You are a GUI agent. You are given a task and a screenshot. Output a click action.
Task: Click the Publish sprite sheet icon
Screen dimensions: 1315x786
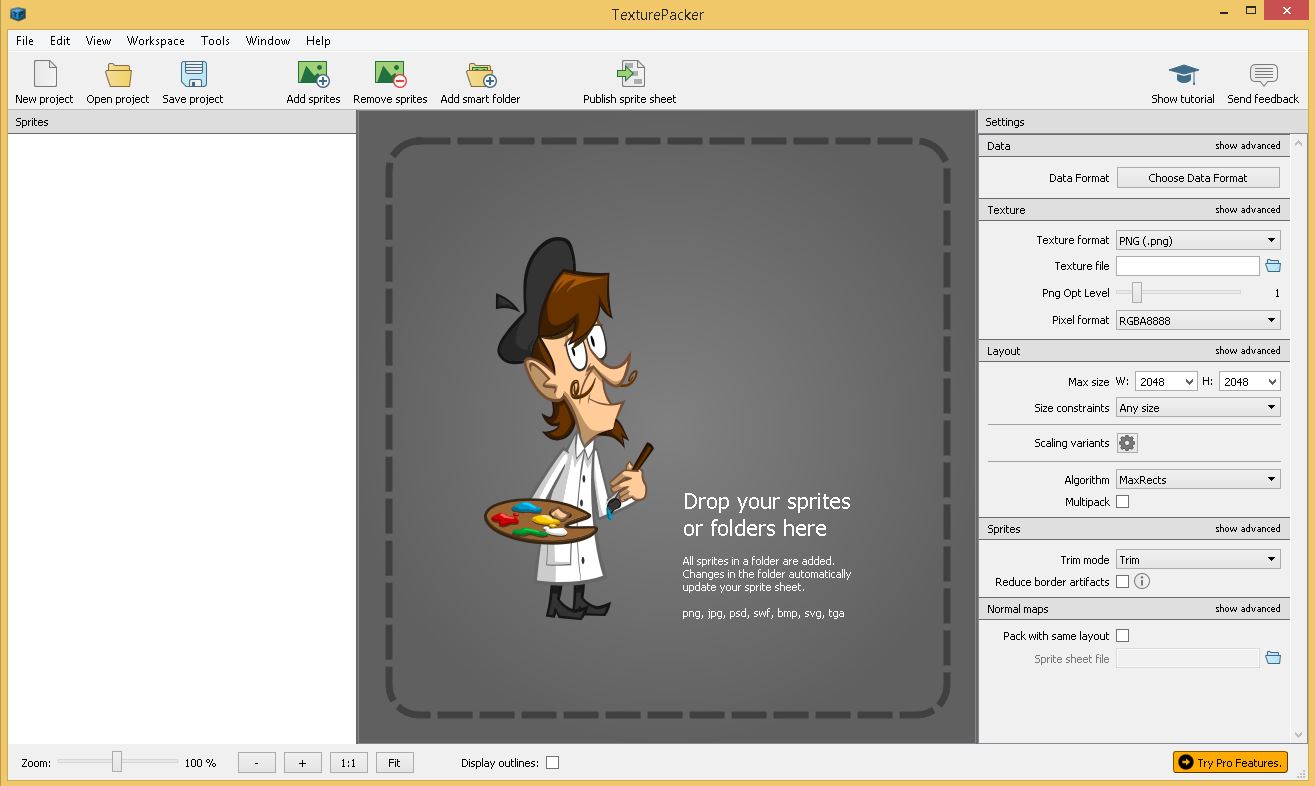point(630,74)
